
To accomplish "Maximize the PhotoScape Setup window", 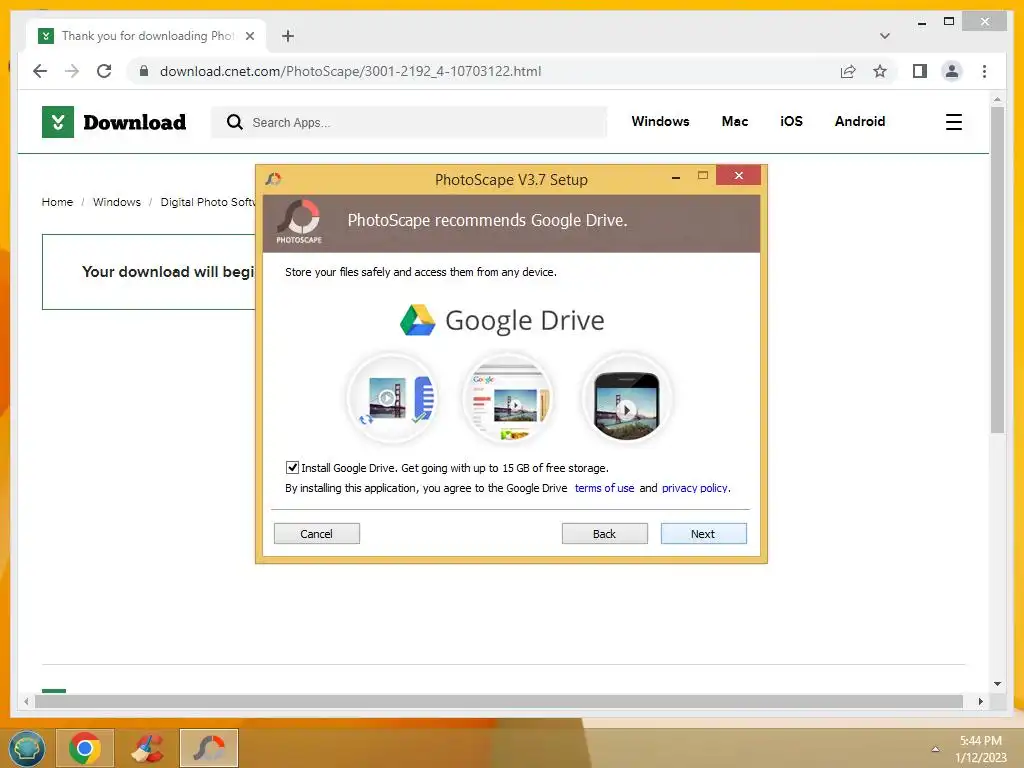I will (x=703, y=175).
